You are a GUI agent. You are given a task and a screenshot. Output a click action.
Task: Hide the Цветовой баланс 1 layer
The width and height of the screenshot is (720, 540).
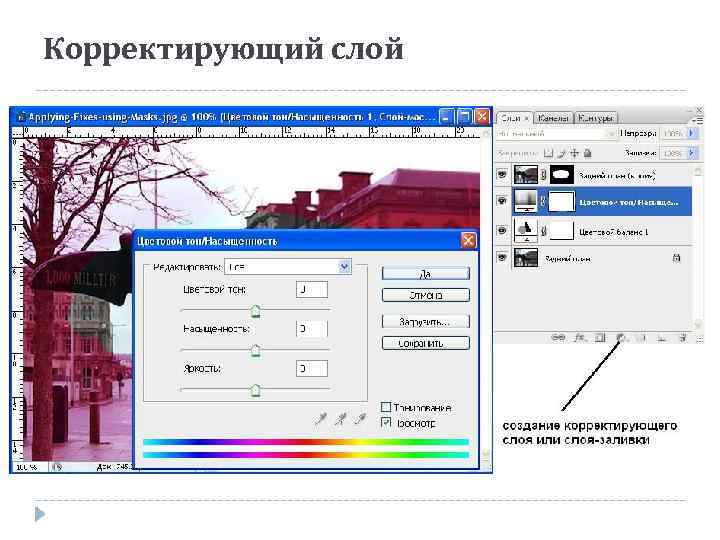pos(502,231)
